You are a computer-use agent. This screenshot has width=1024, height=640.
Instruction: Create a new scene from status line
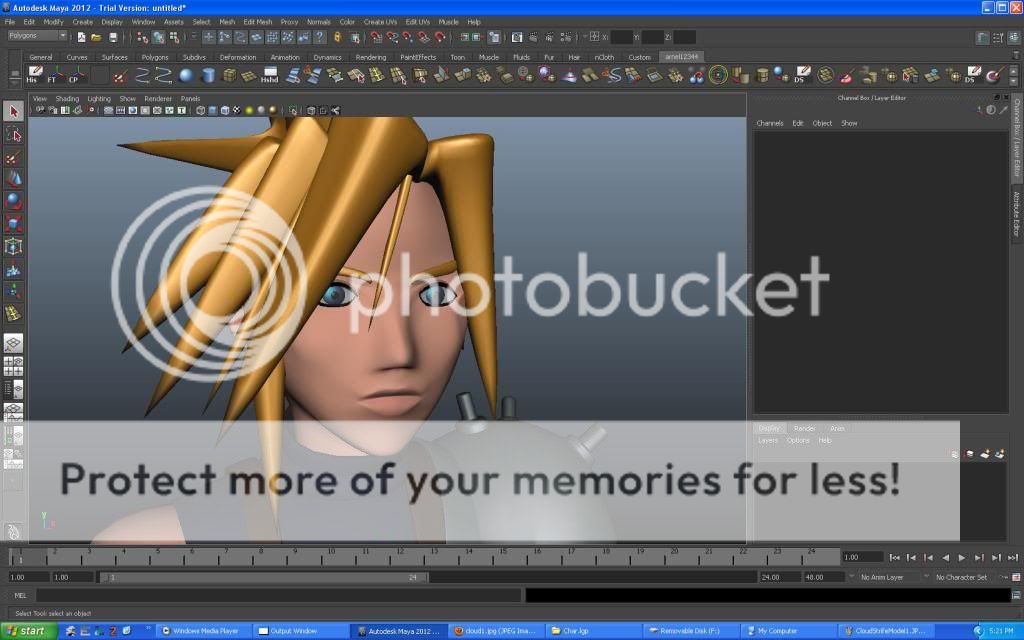[x=81, y=37]
